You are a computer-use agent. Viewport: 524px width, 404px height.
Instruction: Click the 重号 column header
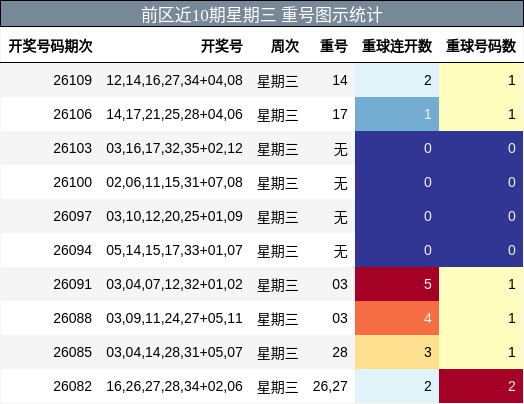click(x=334, y=46)
